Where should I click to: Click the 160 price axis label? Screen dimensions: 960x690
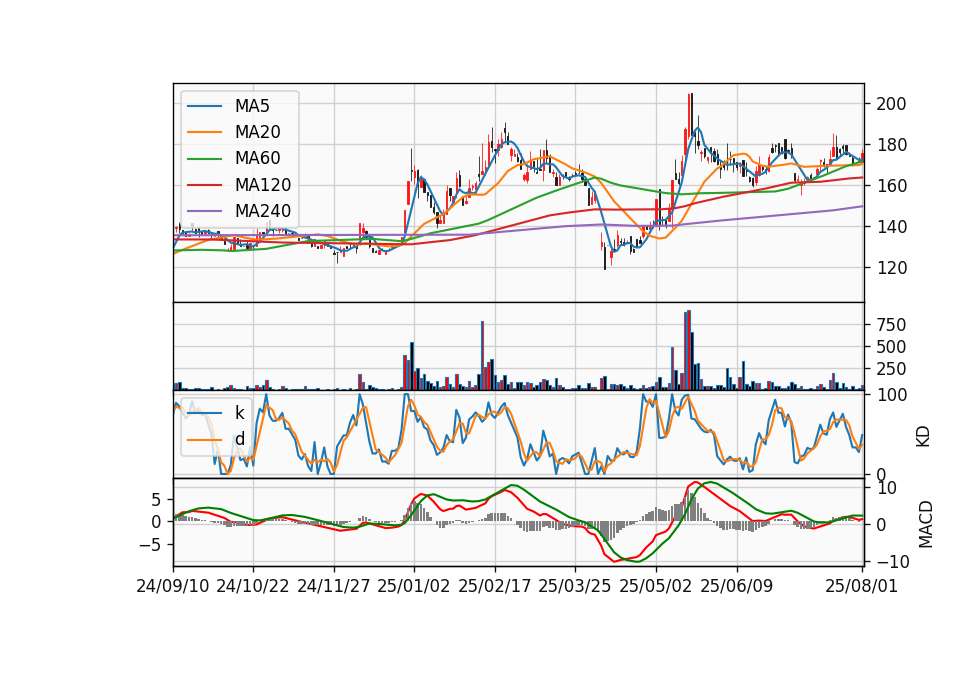coord(891,186)
